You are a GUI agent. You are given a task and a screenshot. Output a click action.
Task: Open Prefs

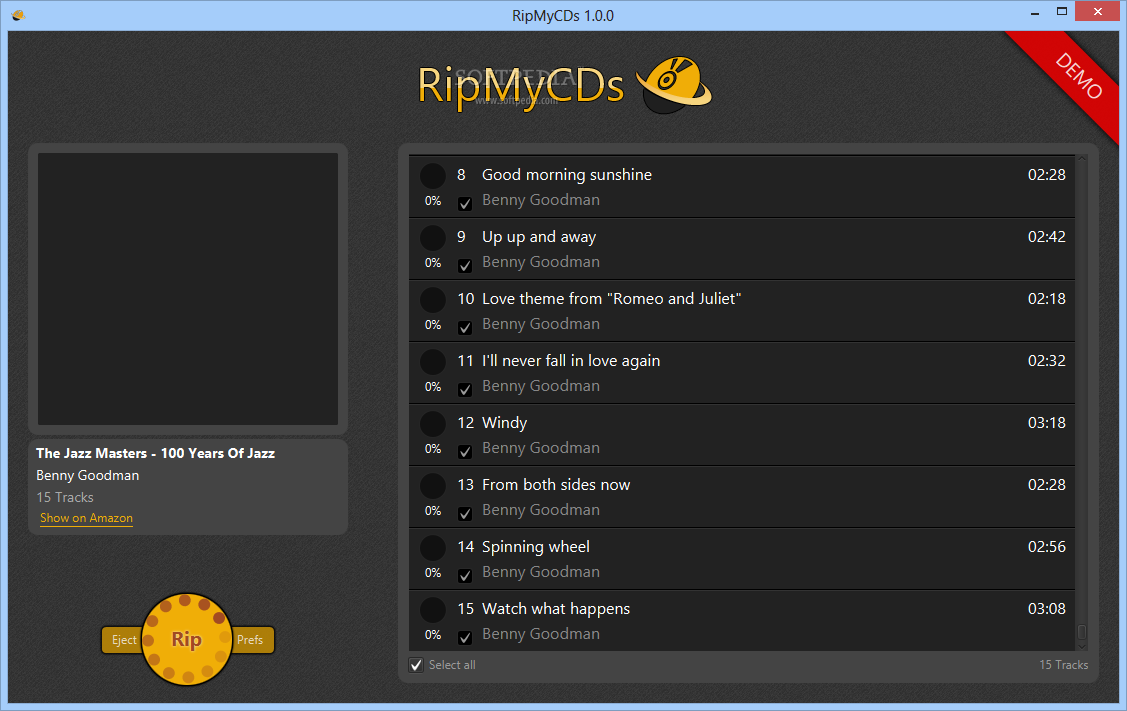click(x=252, y=640)
